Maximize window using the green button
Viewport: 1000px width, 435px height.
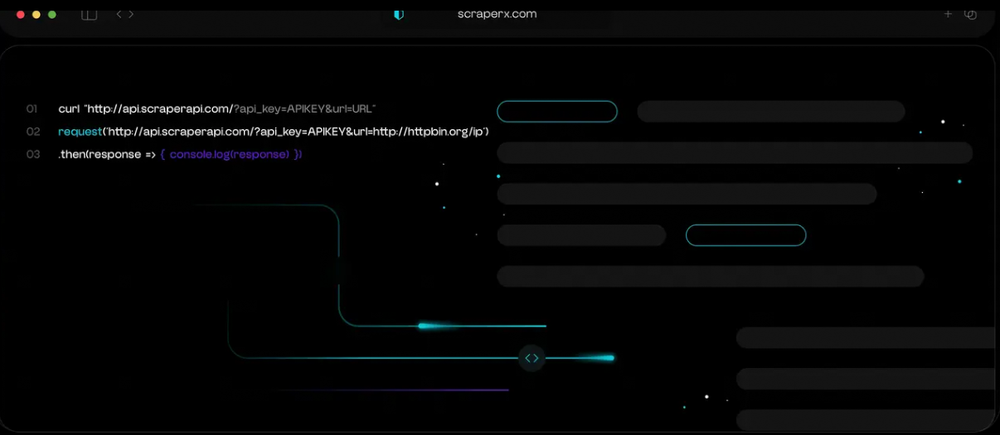point(52,14)
